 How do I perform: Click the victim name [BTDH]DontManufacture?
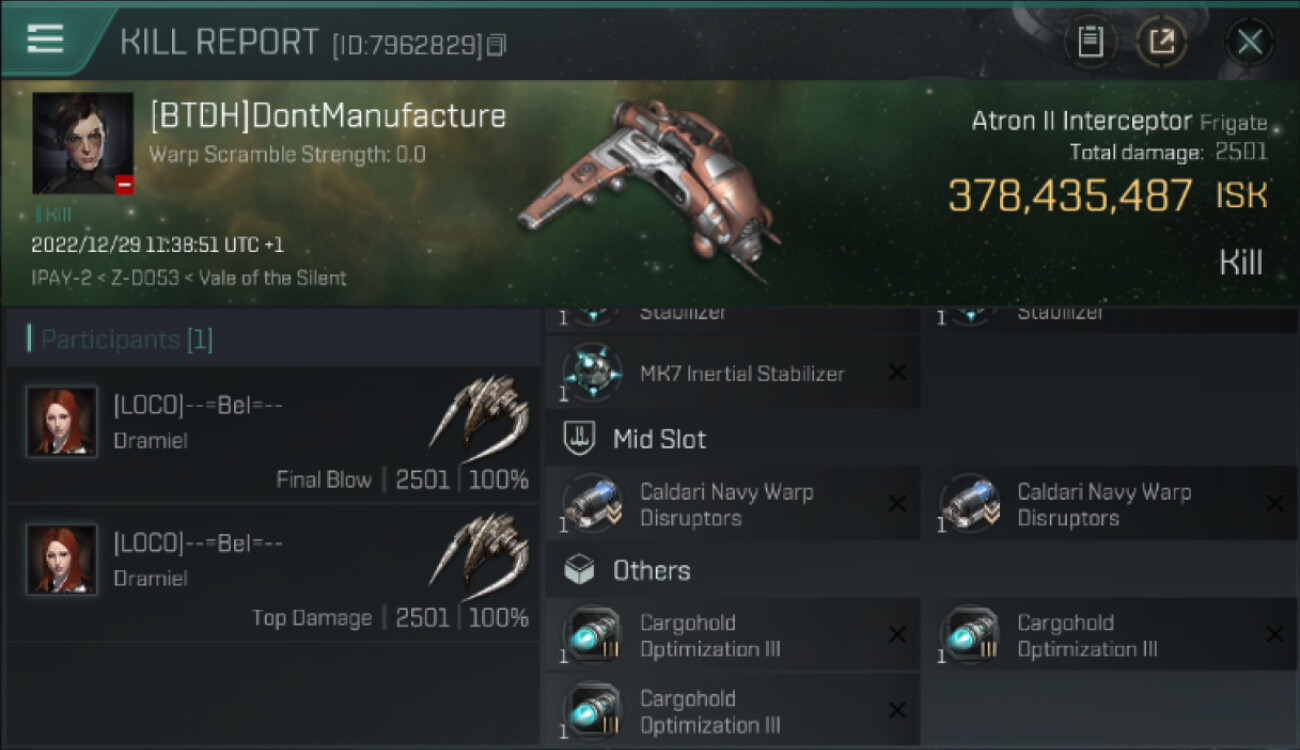coord(328,116)
